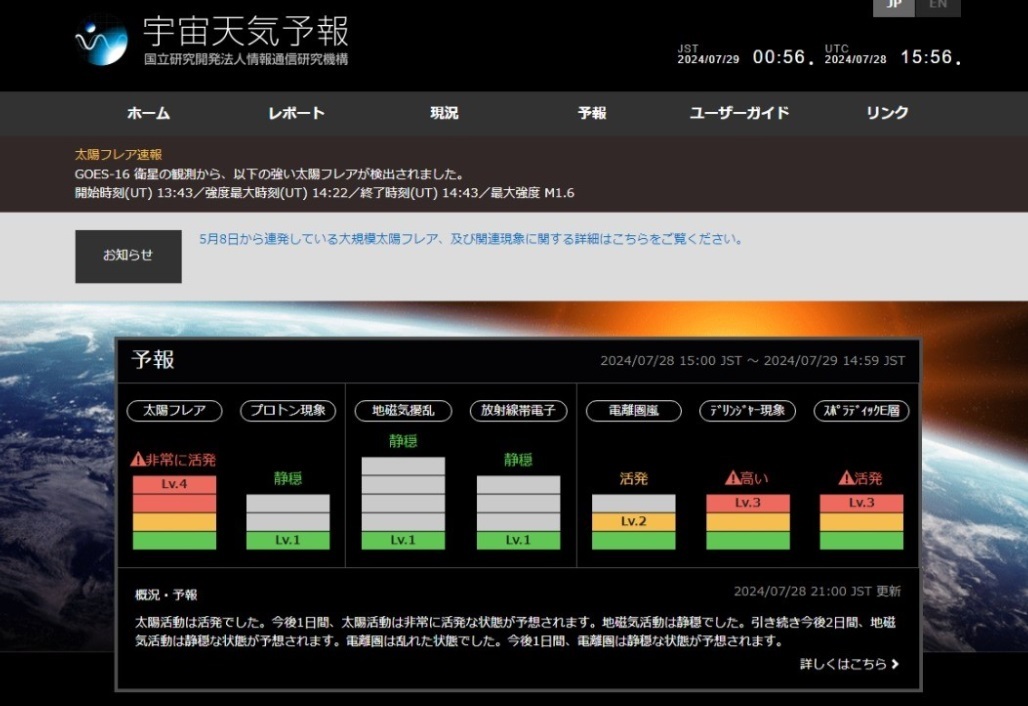Viewport: 1028px width, 706px height.
Task: Select the 放射線帯電子 forecast label
Action: click(x=518, y=410)
